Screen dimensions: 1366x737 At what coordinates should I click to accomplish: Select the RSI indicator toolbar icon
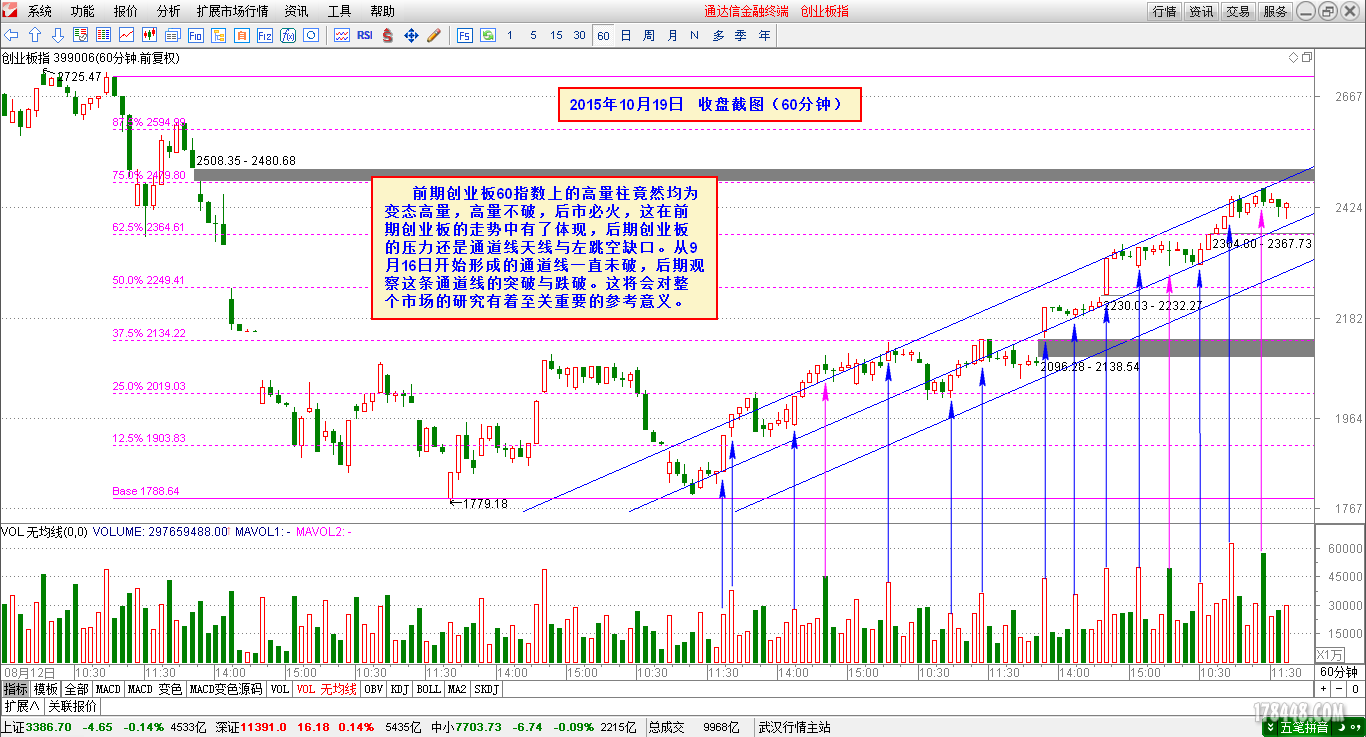[x=364, y=35]
